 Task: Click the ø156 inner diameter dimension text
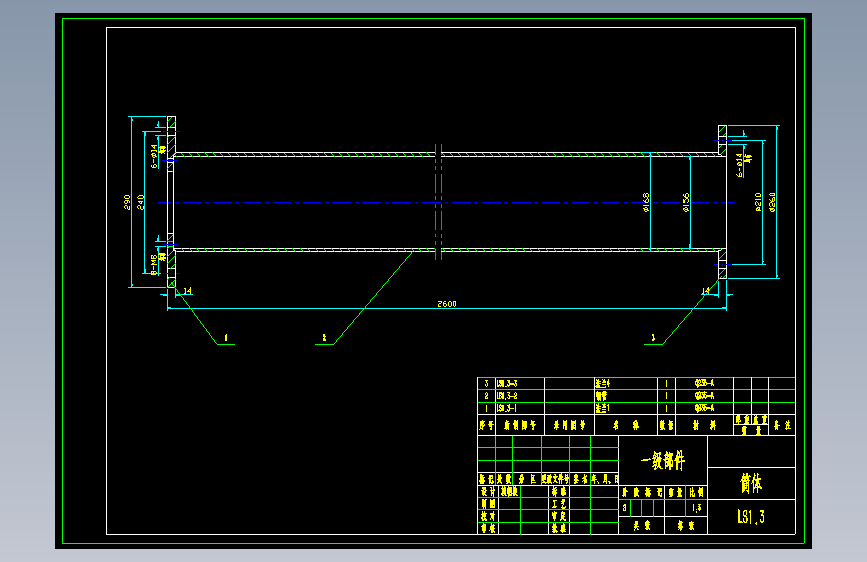coord(686,202)
